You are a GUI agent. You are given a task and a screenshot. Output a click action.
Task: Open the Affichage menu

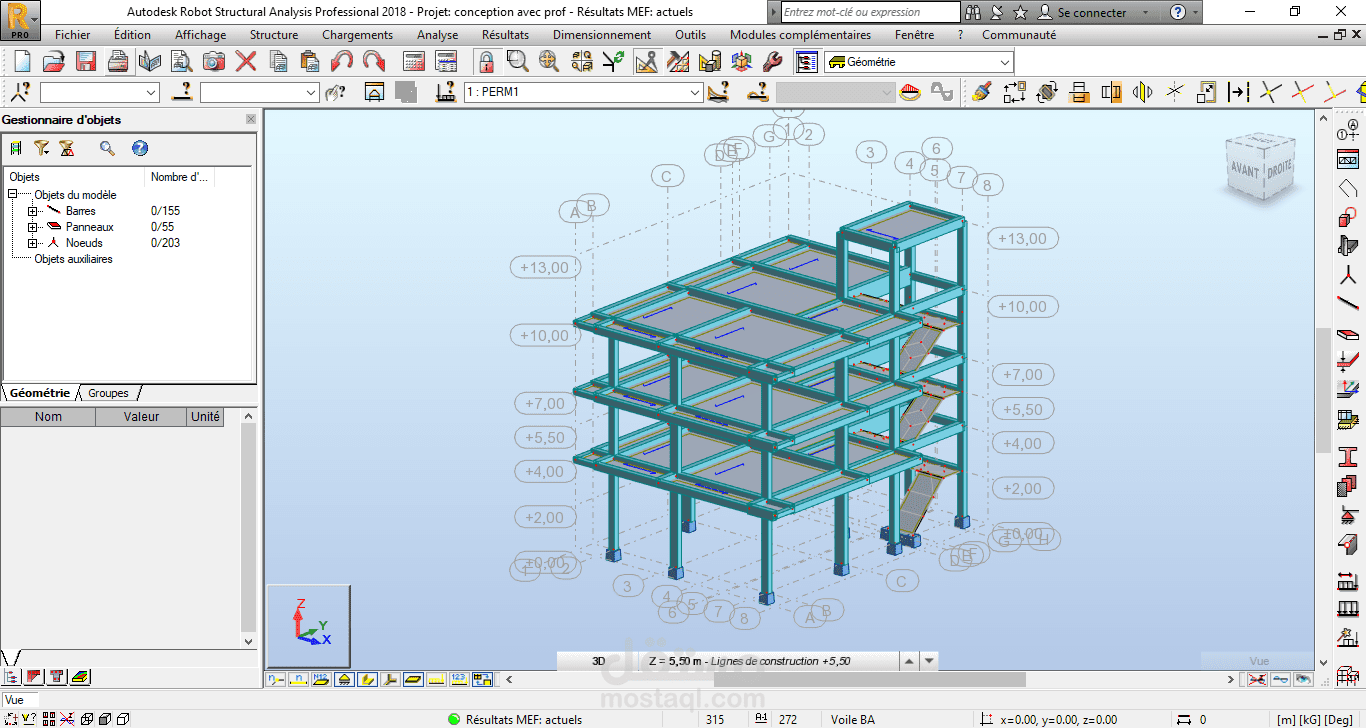click(201, 34)
